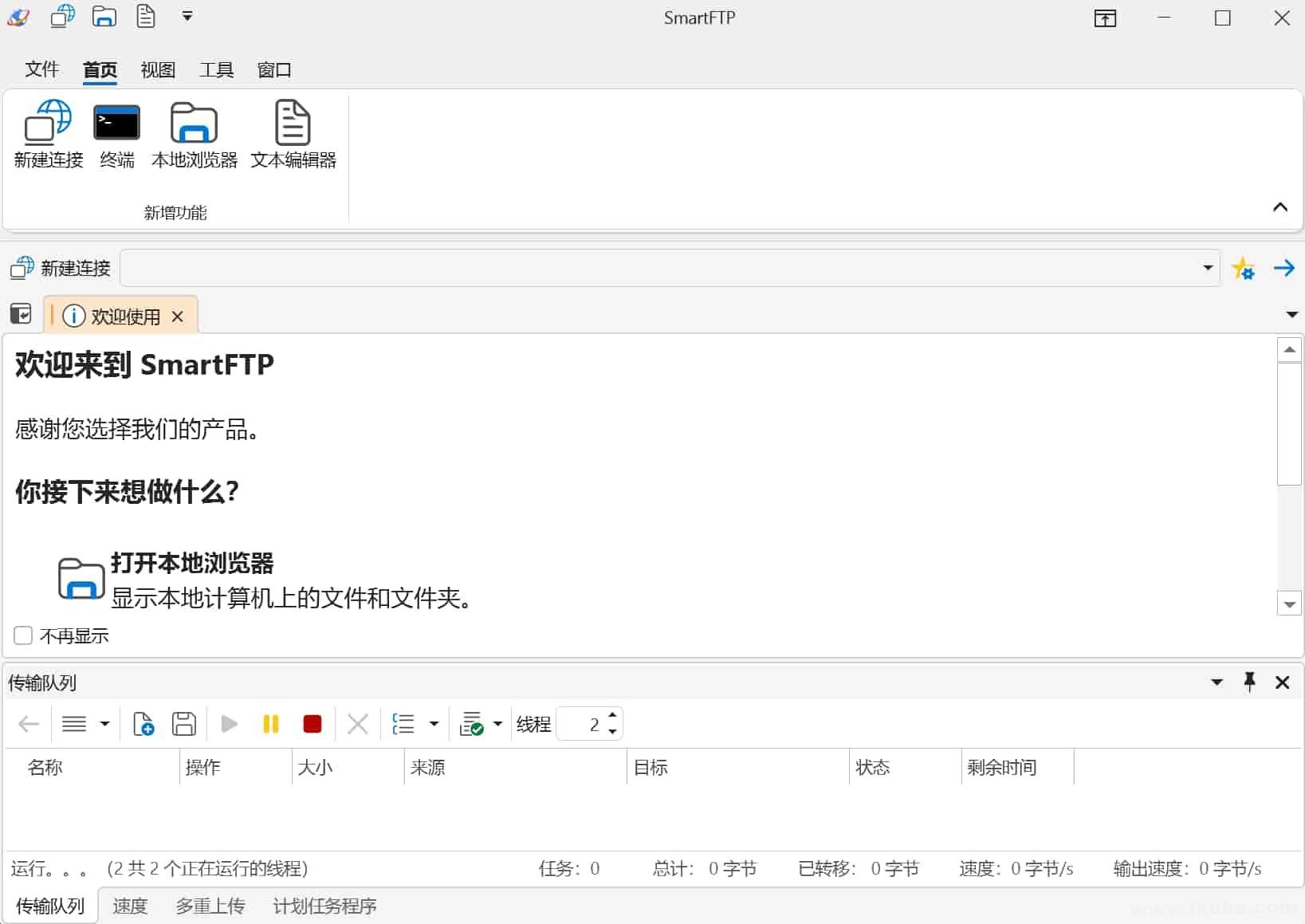This screenshot has width=1305, height=924.
Task: Click the 线程 thread count field
Action: point(581,724)
